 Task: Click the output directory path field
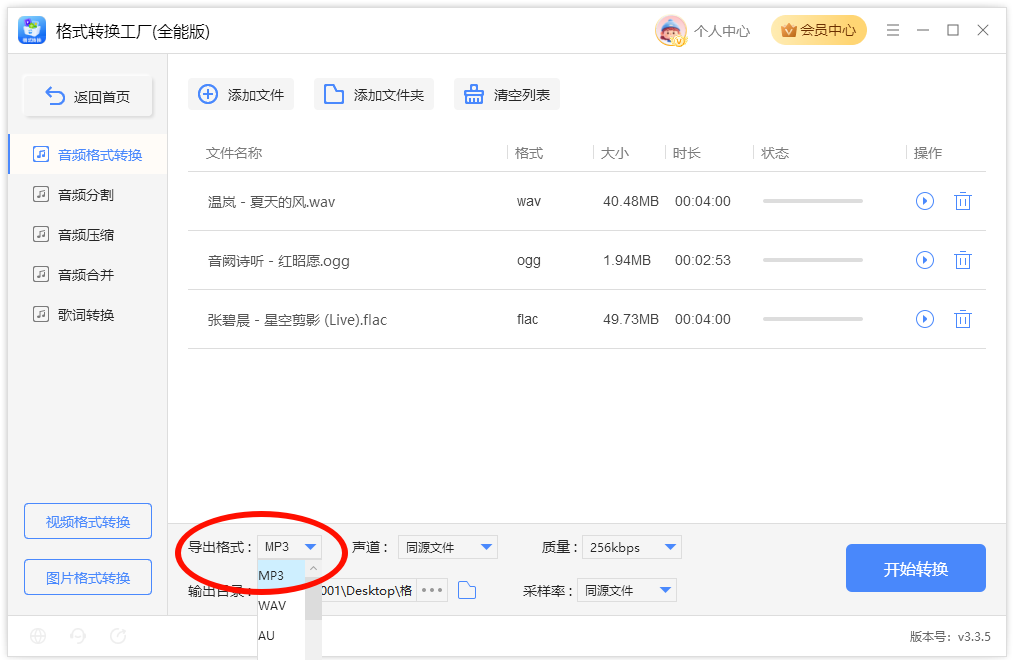click(x=368, y=590)
